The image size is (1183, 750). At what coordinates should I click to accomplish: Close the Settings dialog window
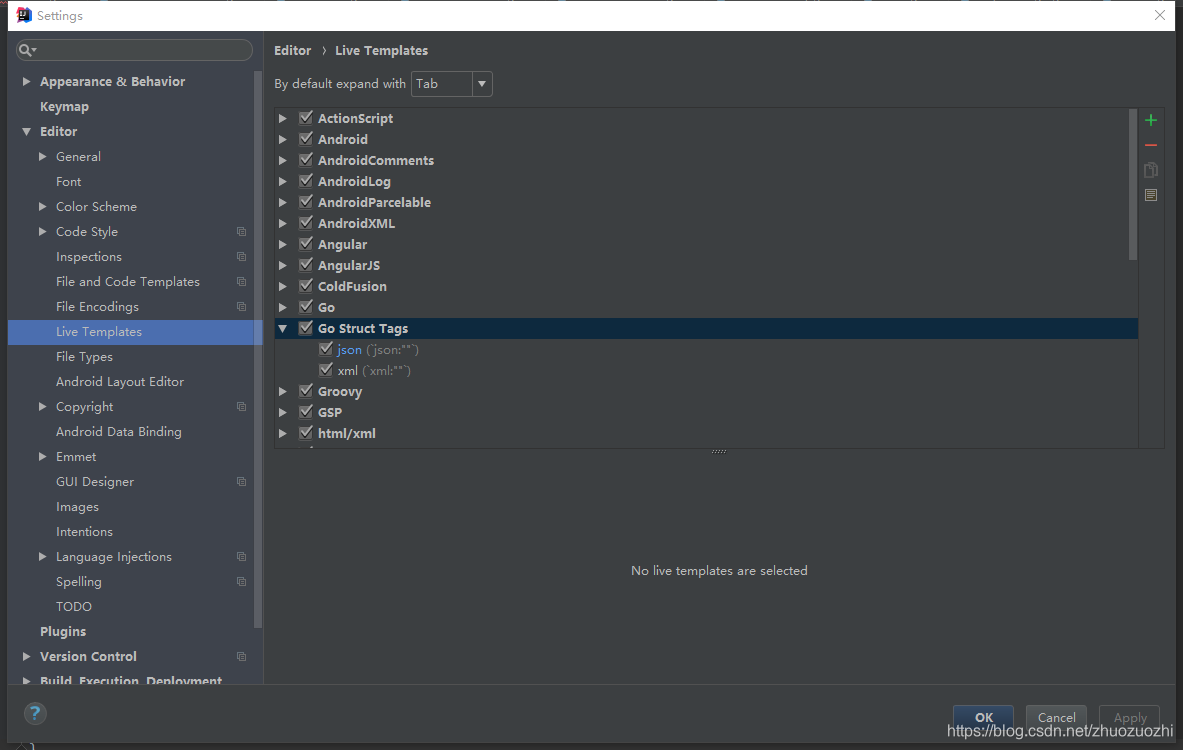(1160, 15)
